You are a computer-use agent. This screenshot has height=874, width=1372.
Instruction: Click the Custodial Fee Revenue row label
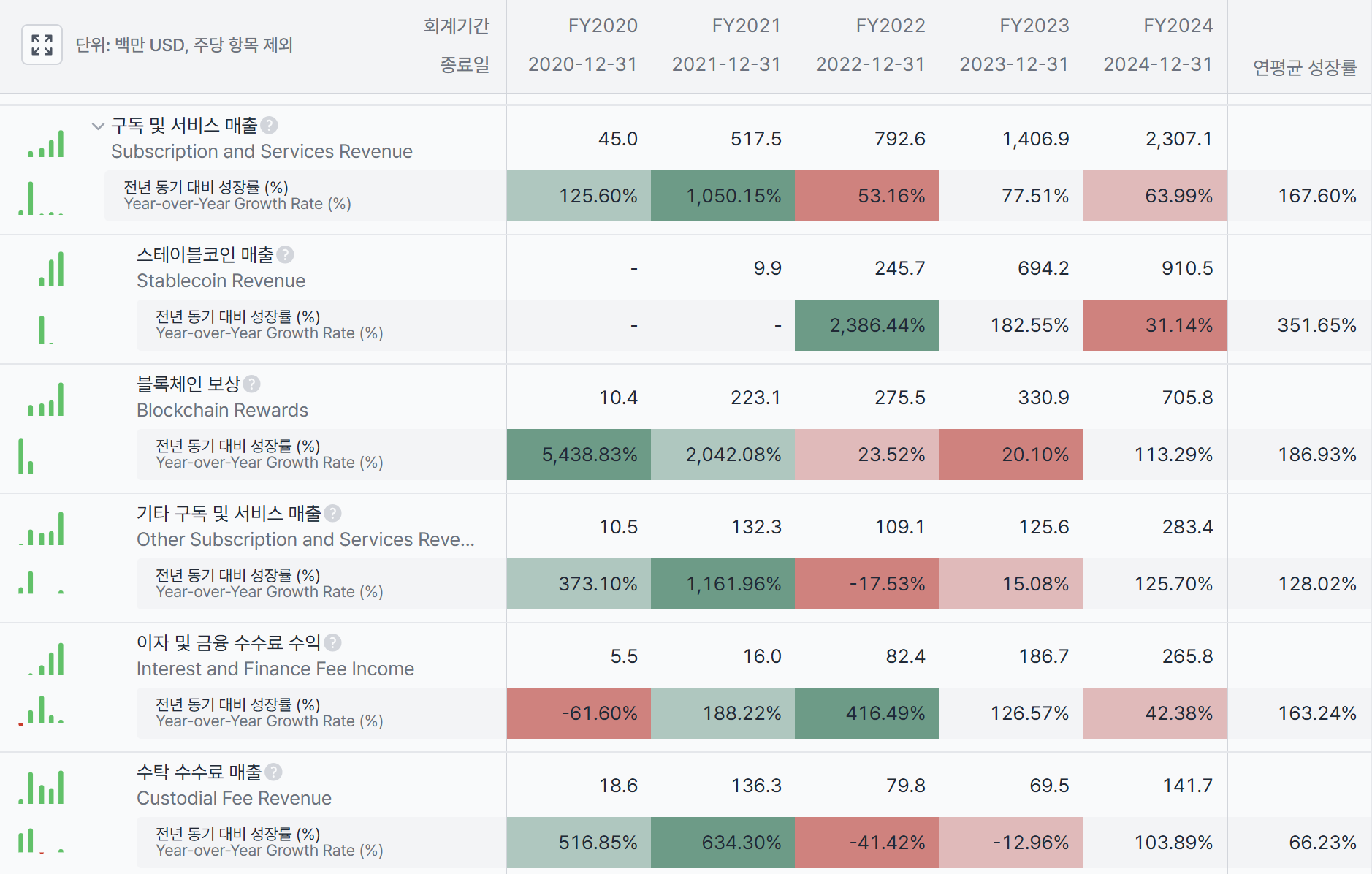[234, 798]
